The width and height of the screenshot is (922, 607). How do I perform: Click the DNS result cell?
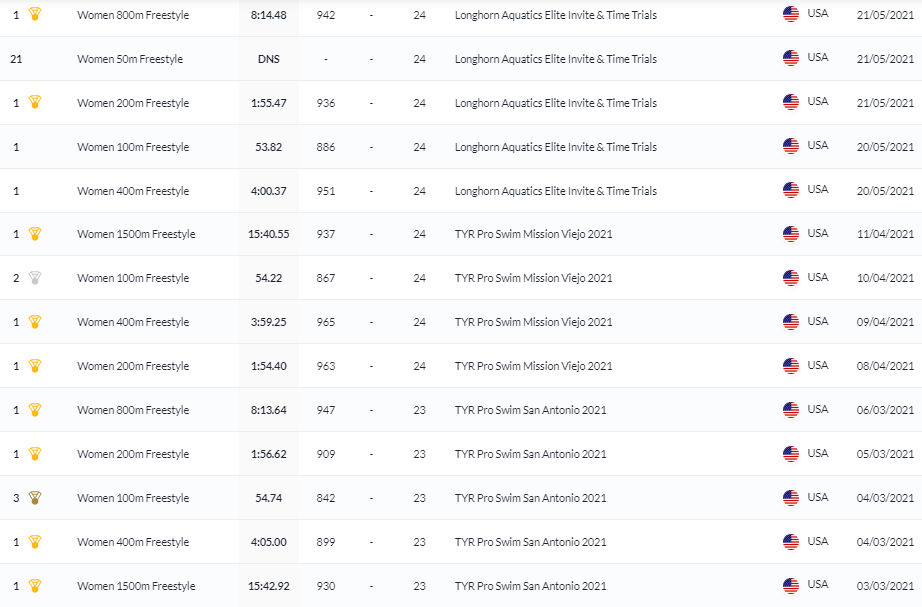point(268,59)
